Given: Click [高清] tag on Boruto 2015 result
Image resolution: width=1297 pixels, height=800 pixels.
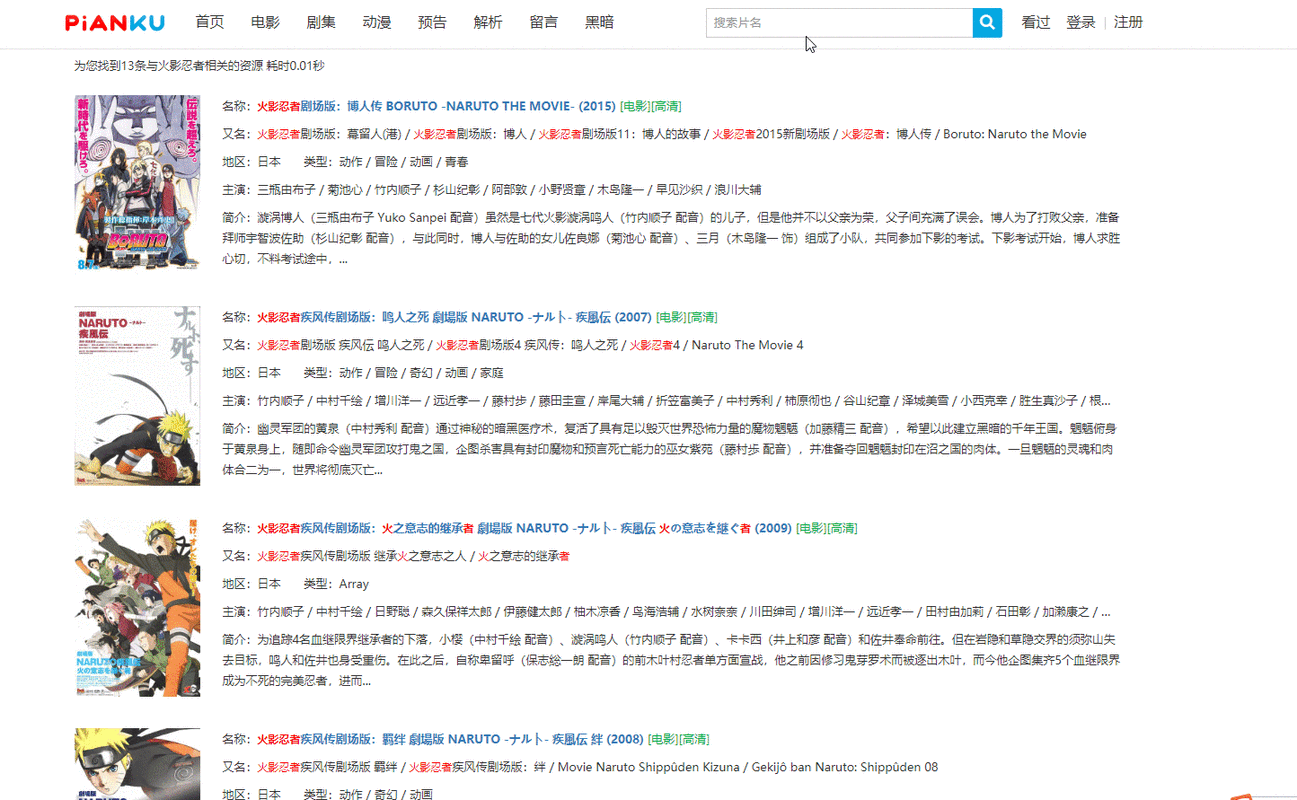Looking at the screenshot, I should point(666,106).
